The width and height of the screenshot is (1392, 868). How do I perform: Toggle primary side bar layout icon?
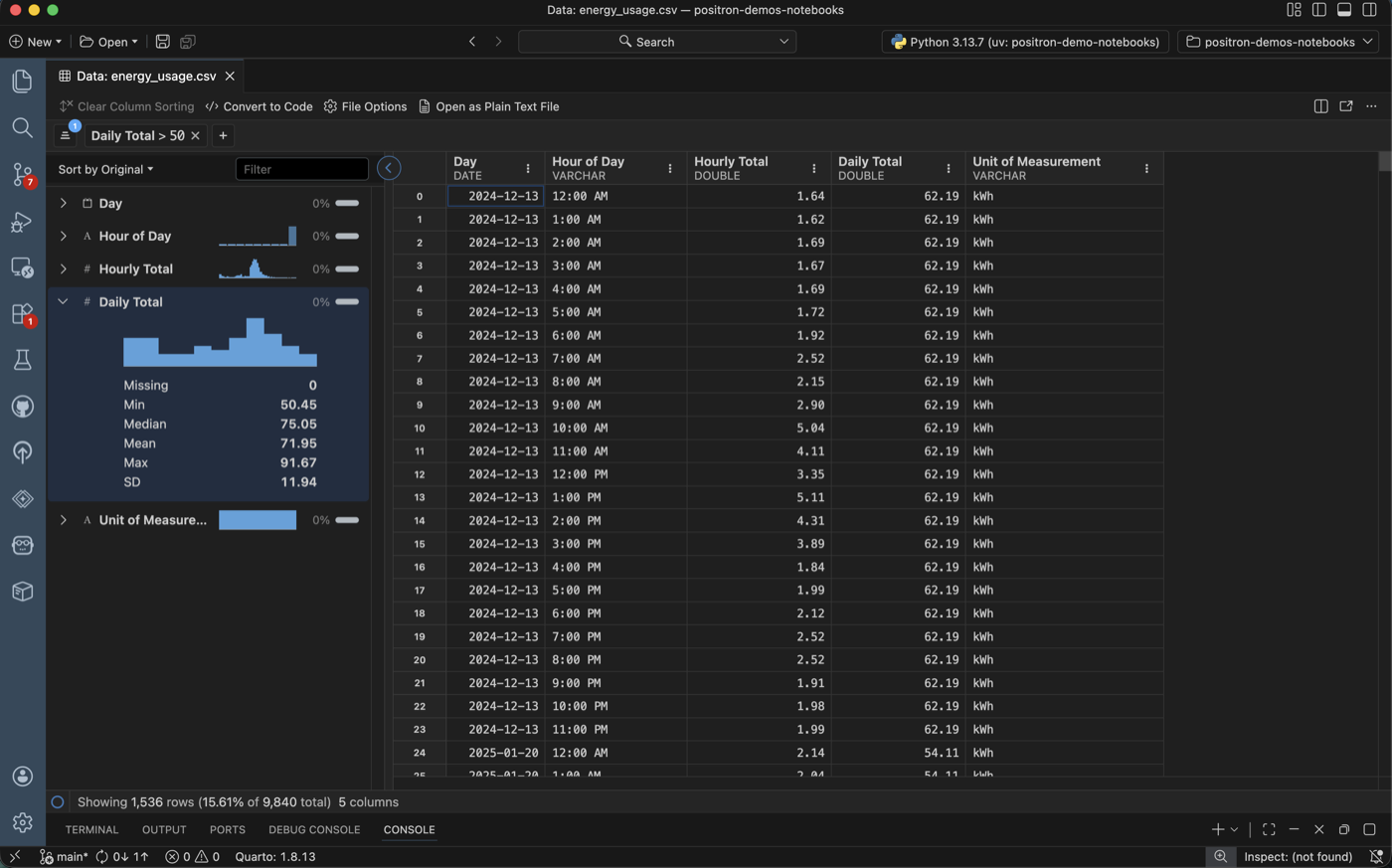pyautogui.click(x=1319, y=10)
